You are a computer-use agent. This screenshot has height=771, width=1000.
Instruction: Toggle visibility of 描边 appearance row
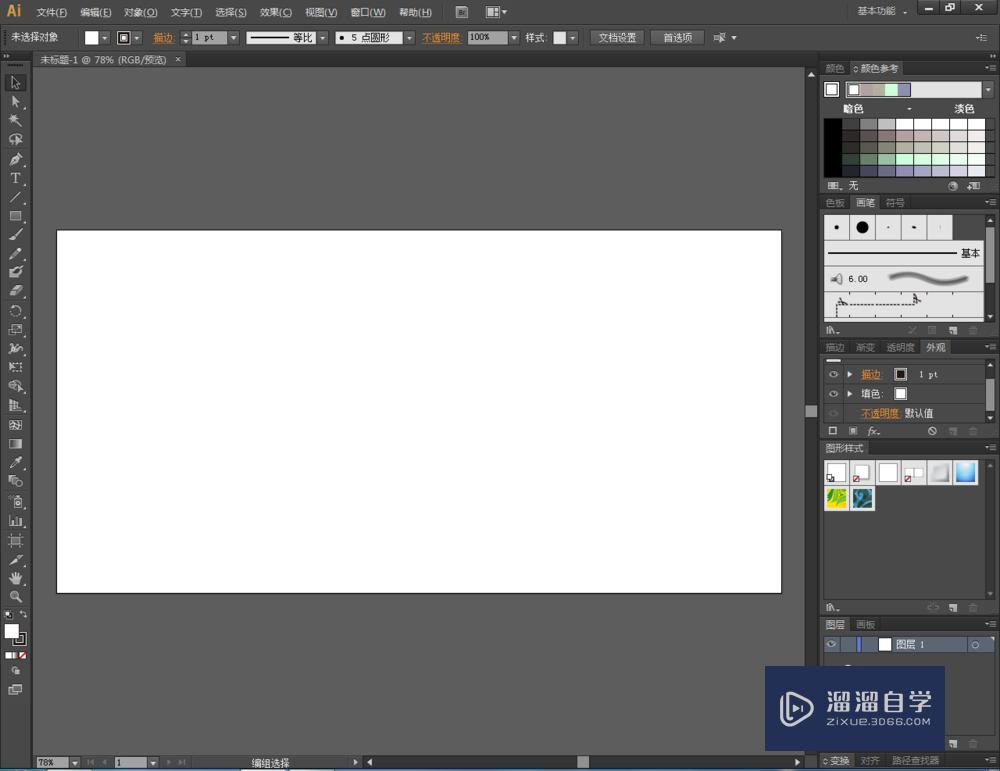(833, 374)
